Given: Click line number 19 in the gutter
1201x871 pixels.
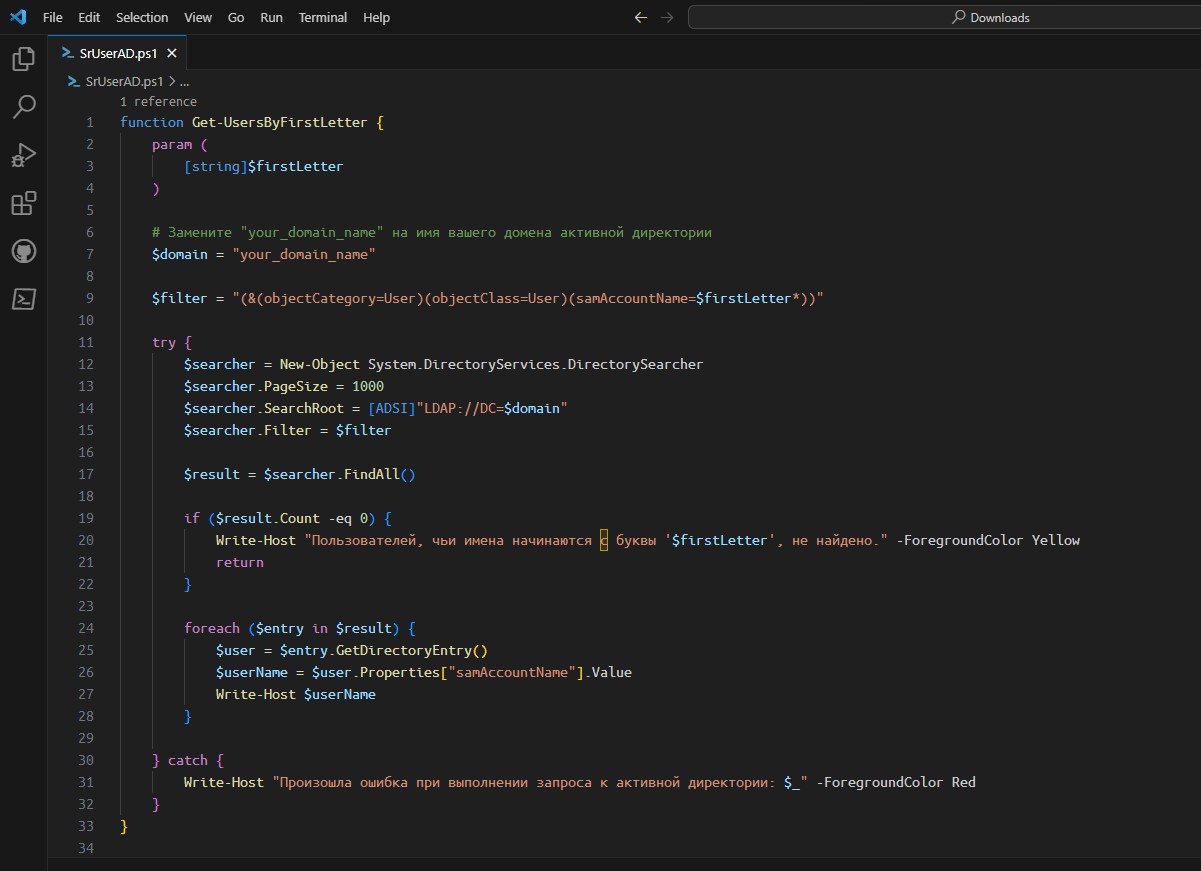Looking at the screenshot, I should coord(86,518).
